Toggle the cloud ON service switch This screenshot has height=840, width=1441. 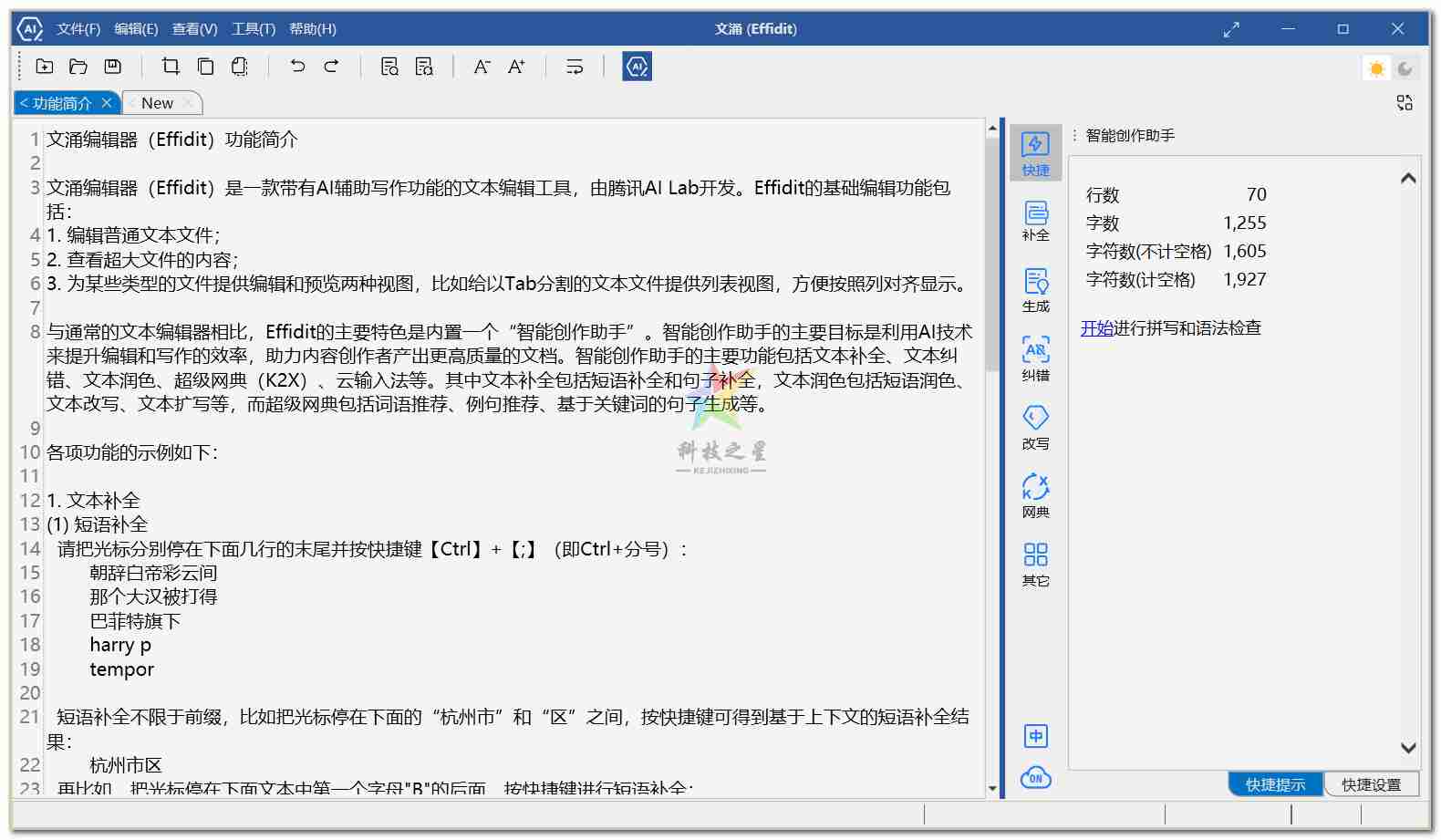point(1035,777)
